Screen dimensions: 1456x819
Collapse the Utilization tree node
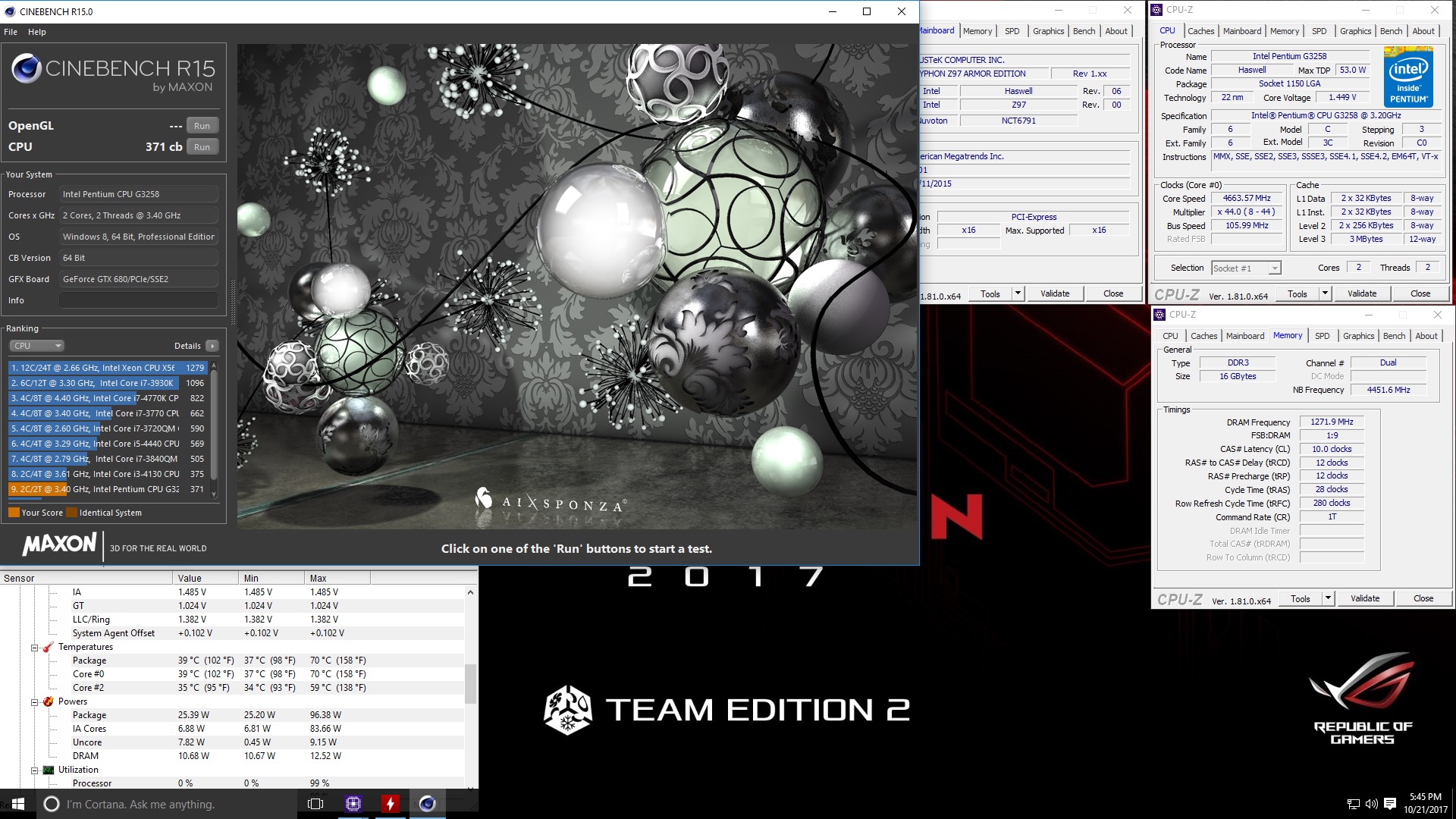(34, 770)
